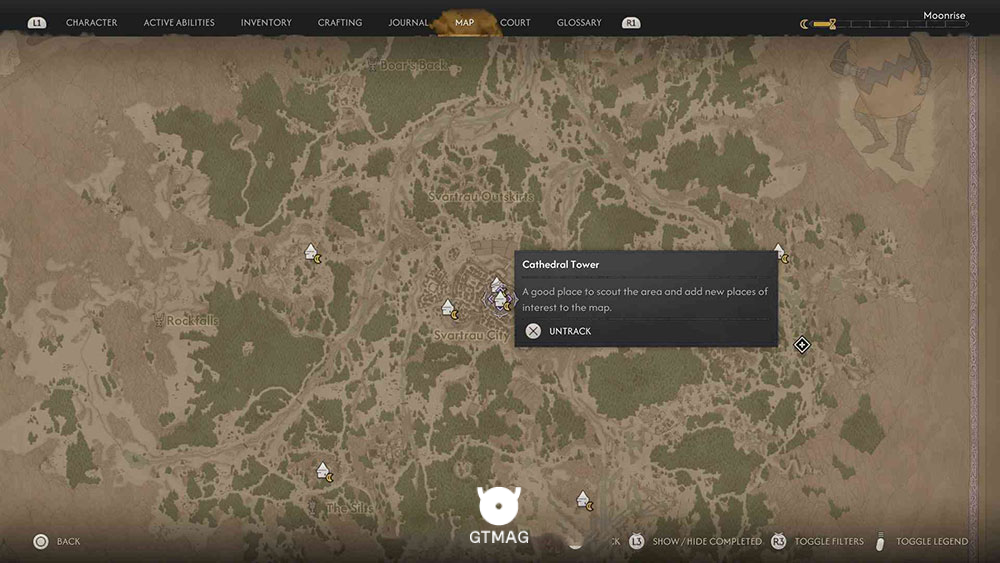The image size is (1000, 563).
Task: Click the Back button label
Action: coord(68,541)
